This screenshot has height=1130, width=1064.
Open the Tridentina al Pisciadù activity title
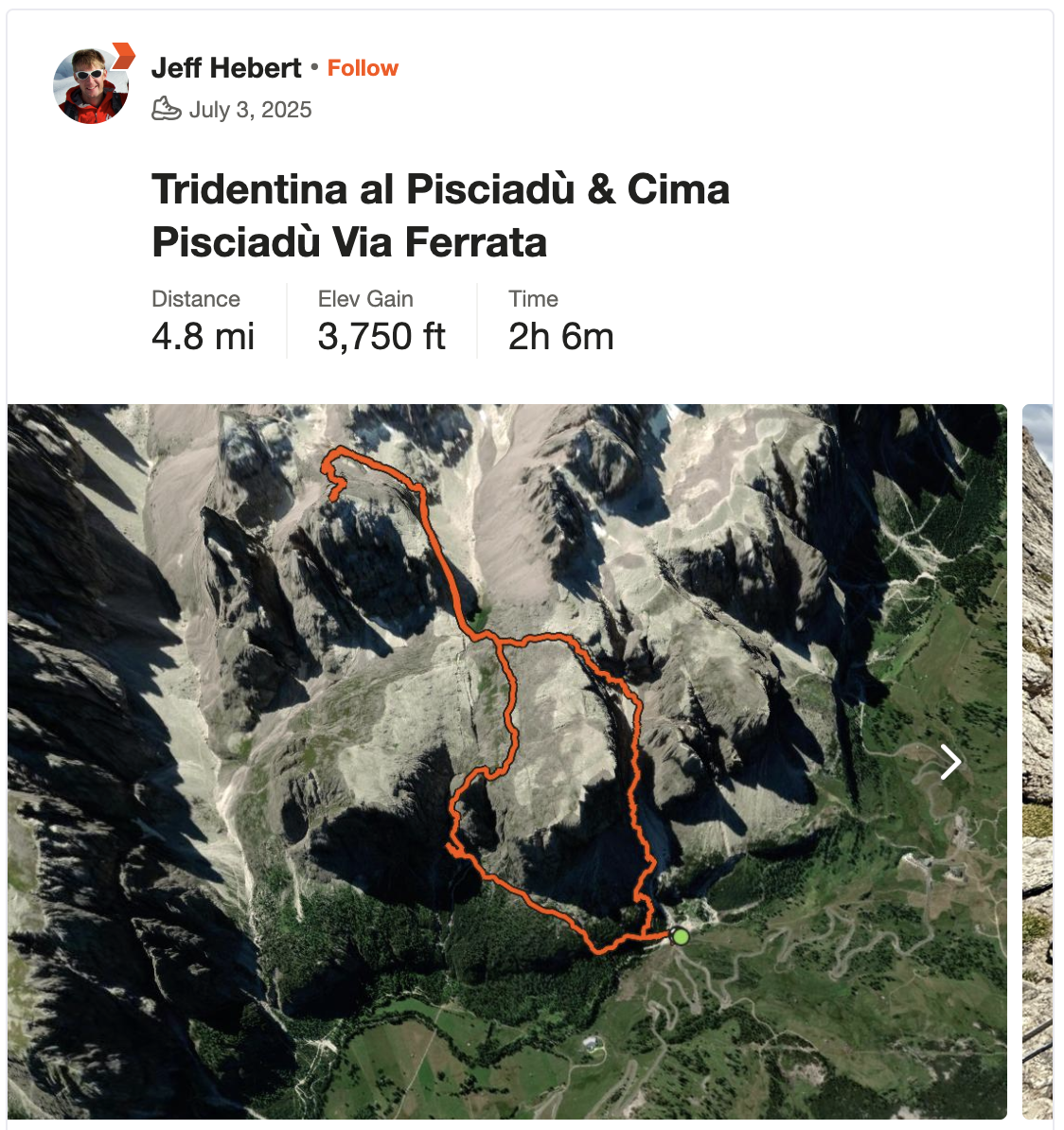tap(440, 215)
